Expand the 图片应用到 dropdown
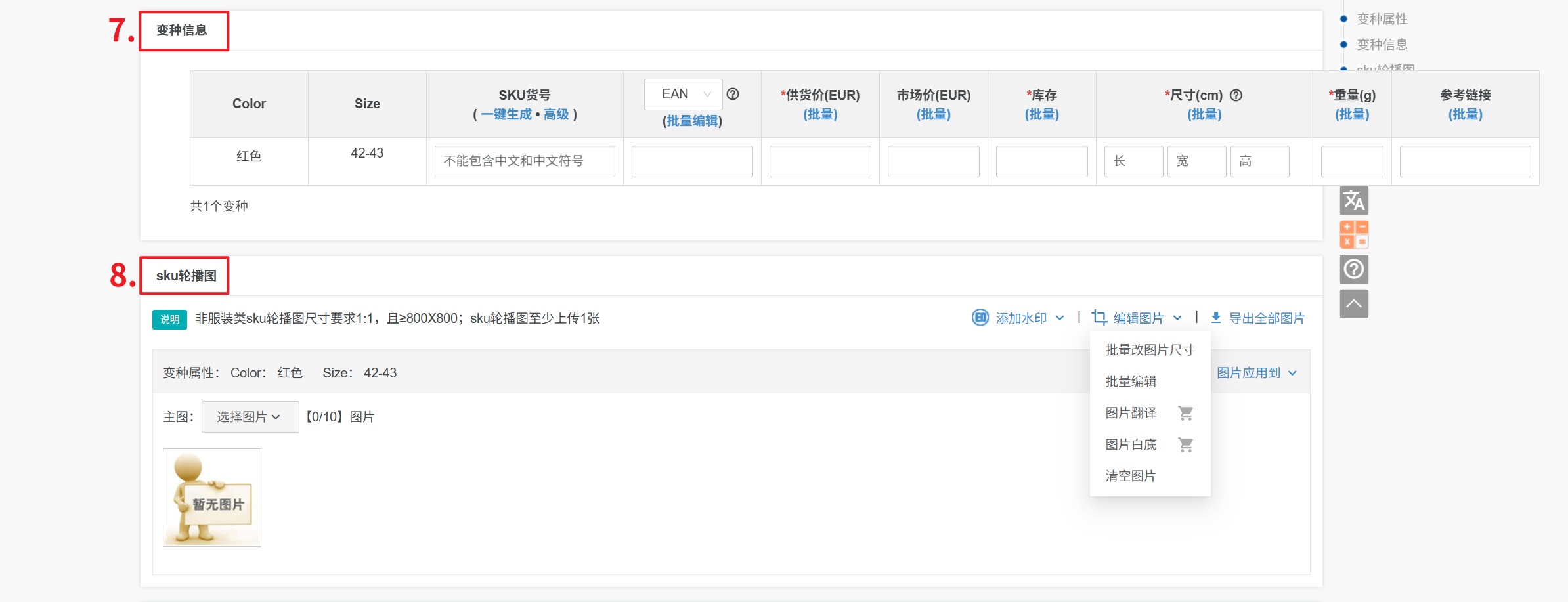1568x602 pixels. 1256,373
